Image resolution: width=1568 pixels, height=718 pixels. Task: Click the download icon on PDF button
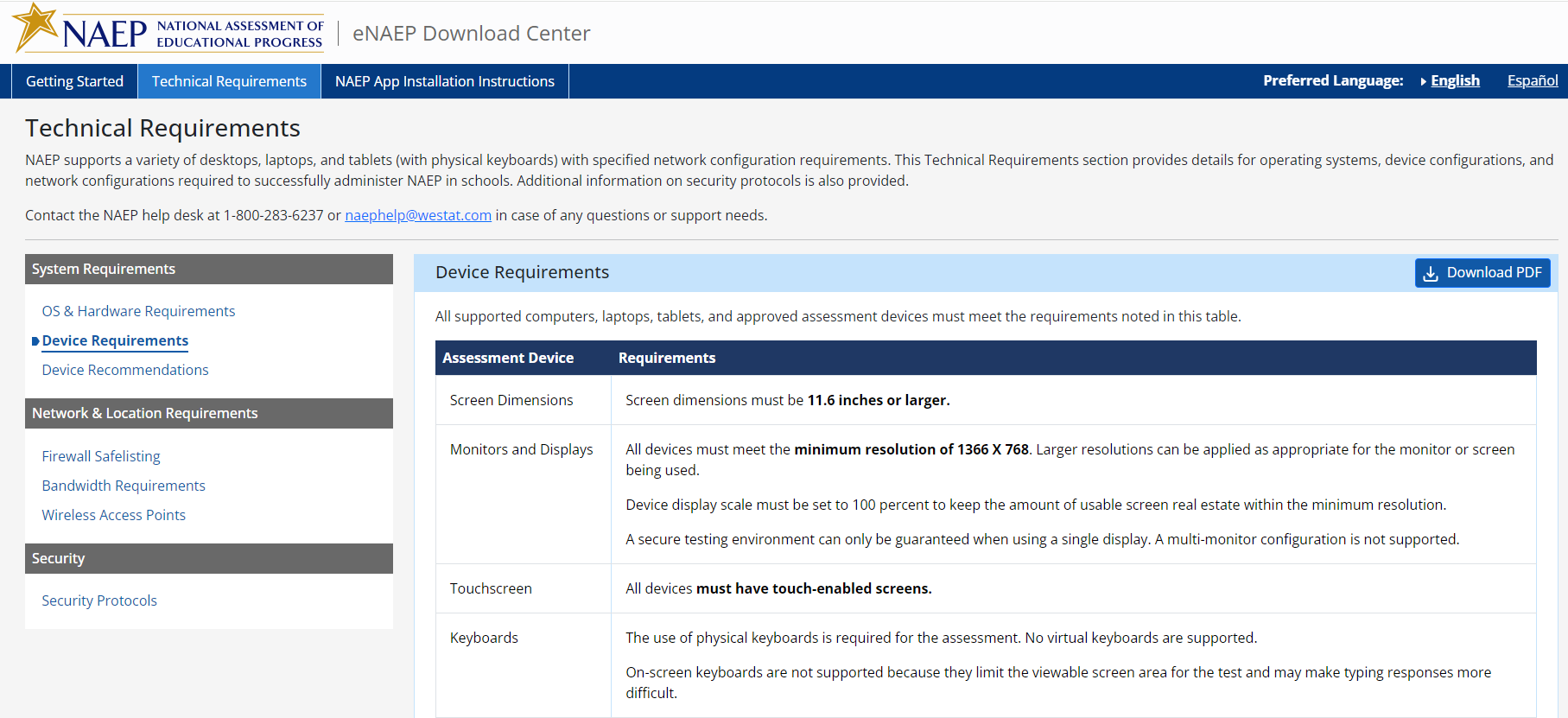pos(1431,273)
